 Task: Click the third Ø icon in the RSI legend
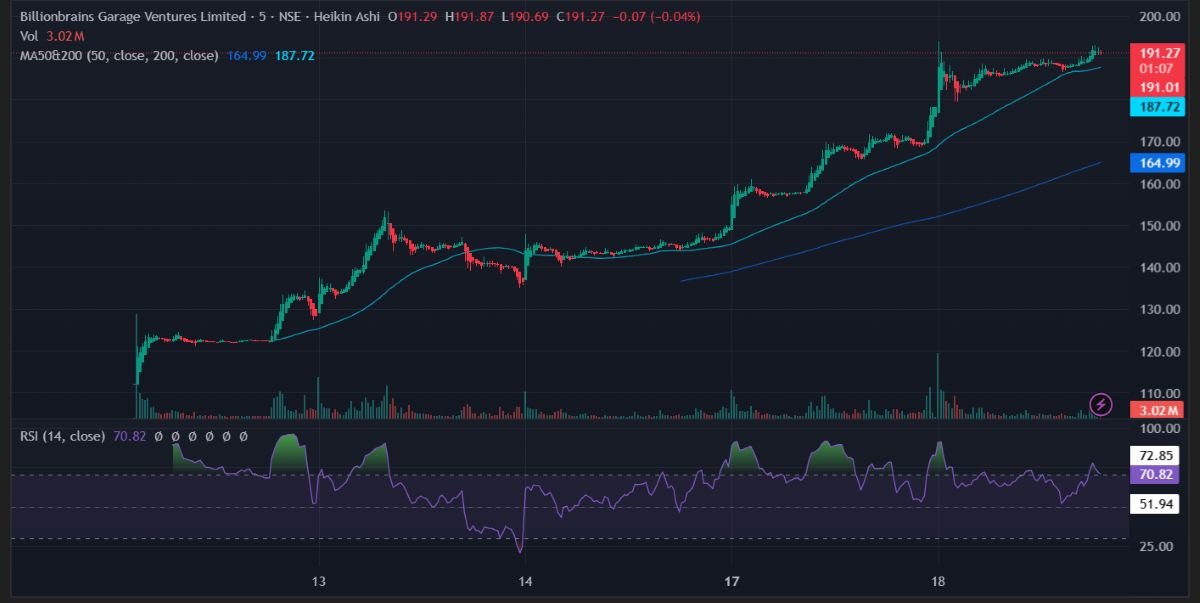click(193, 436)
